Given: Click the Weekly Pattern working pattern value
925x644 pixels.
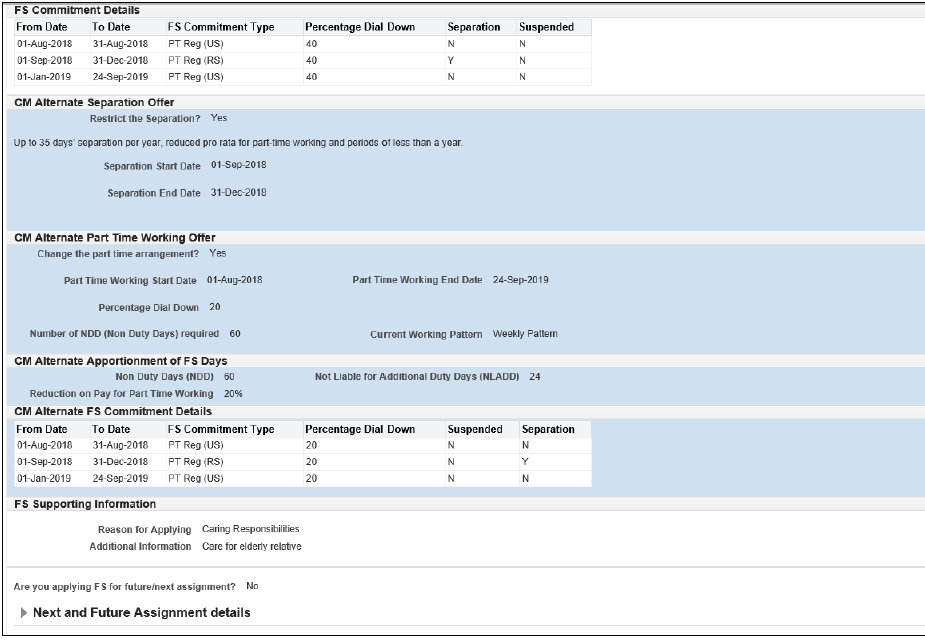Looking at the screenshot, I should coord(524,334).
